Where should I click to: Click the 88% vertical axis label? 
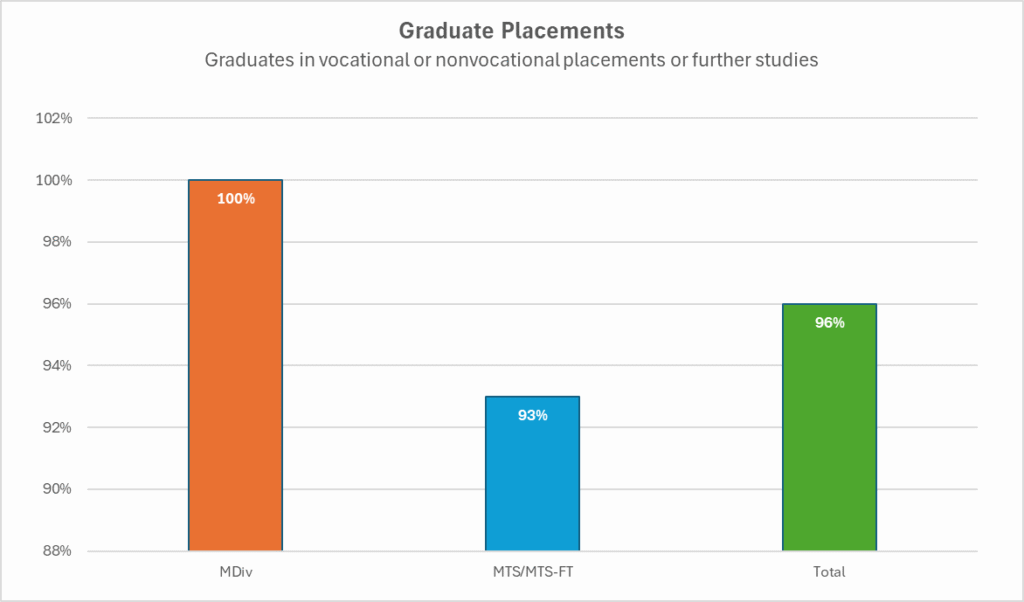(57, 551)
